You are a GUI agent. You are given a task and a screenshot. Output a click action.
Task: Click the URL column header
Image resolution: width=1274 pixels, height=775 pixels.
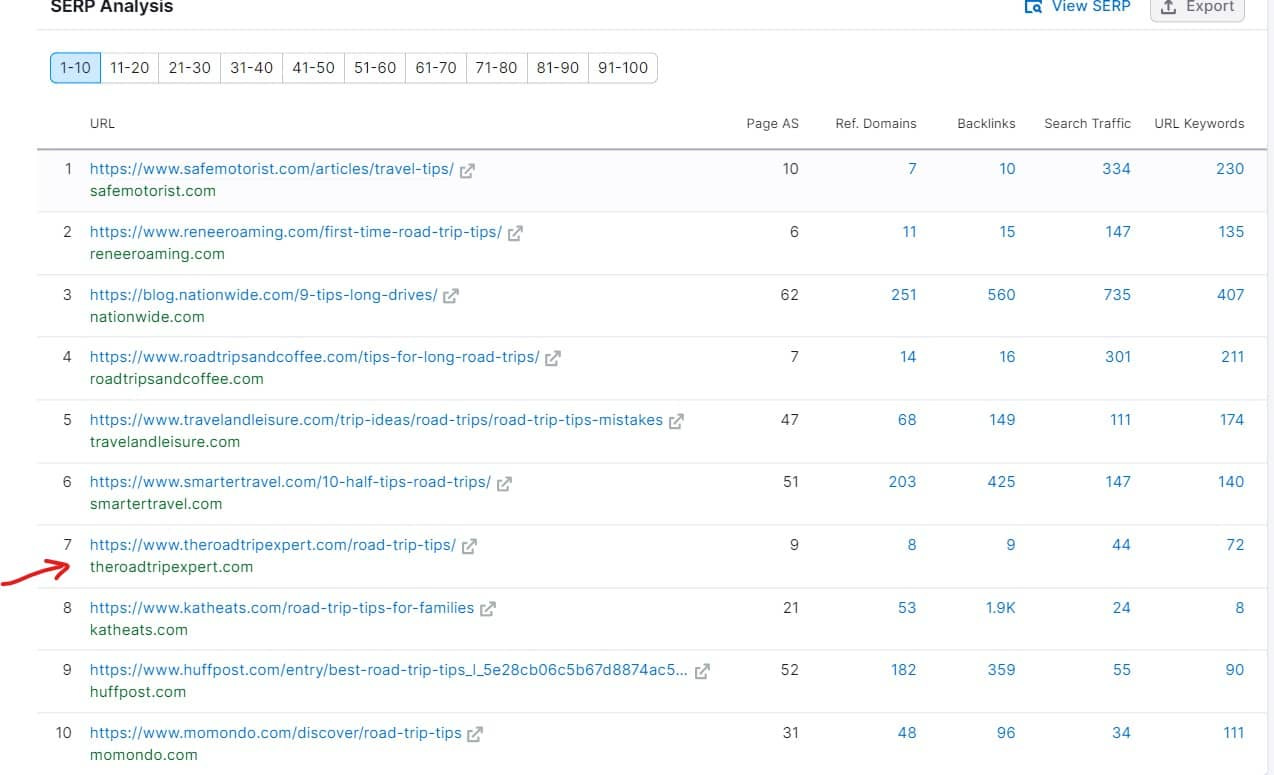[102, 124]
